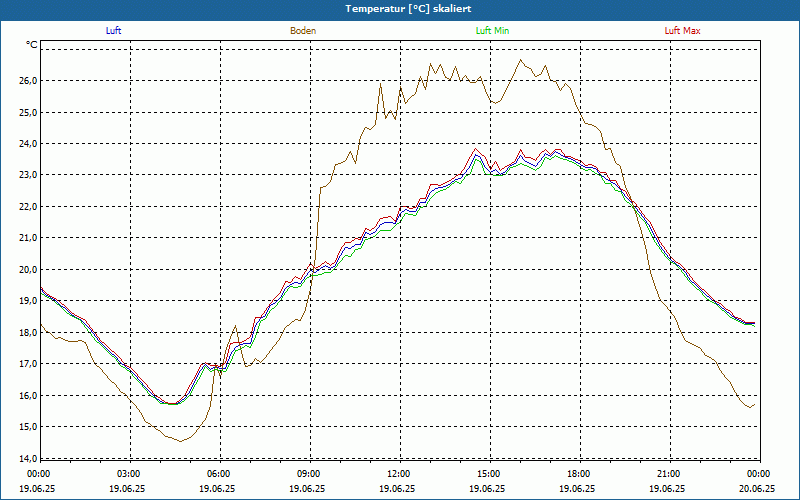800x500 pixels.
Task: Click the 15,0 y-axis value
Action: (29, 427)
